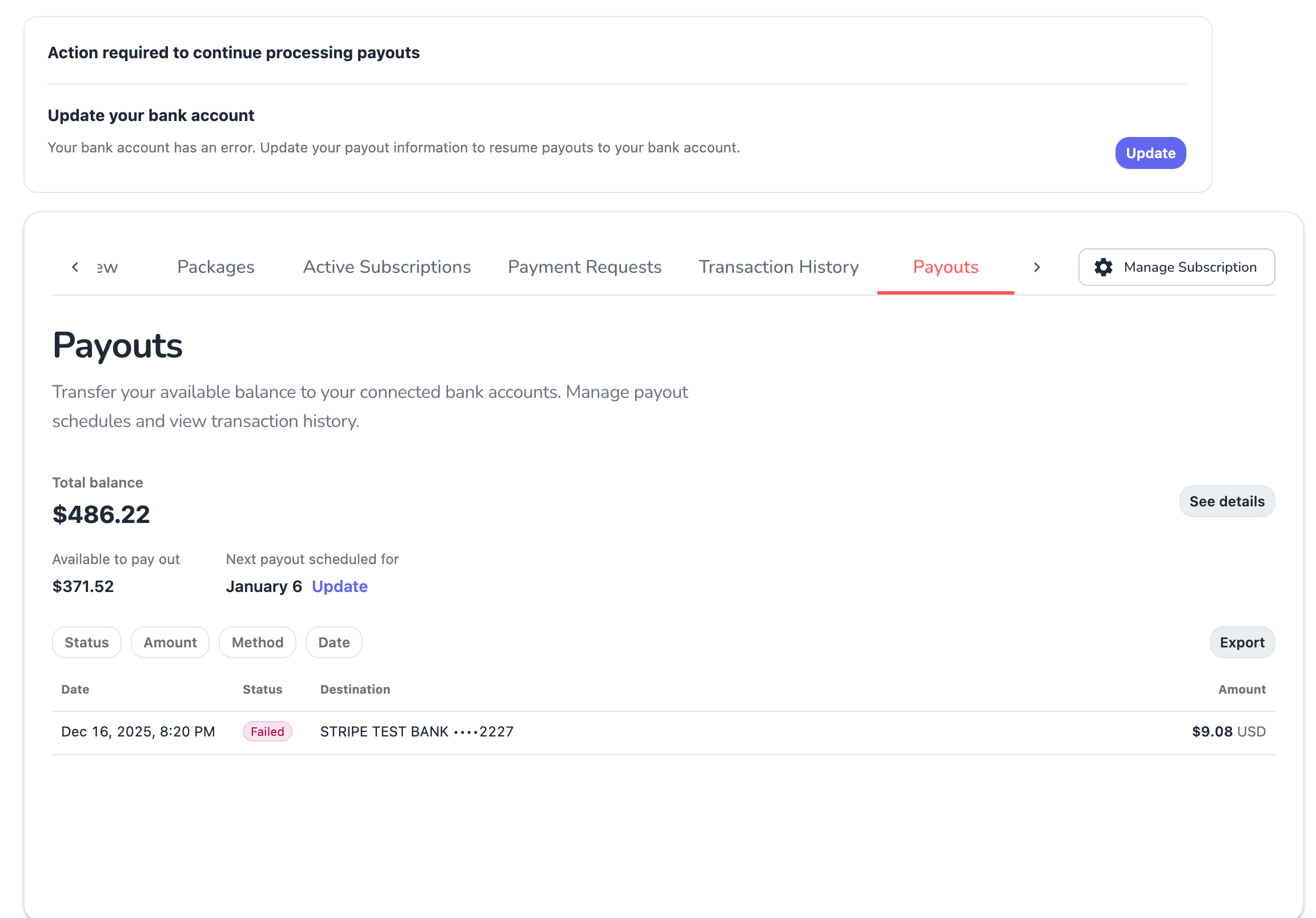Click See details for total balance
This screenshot has height=918, width=1316.
coord(1227,501)
